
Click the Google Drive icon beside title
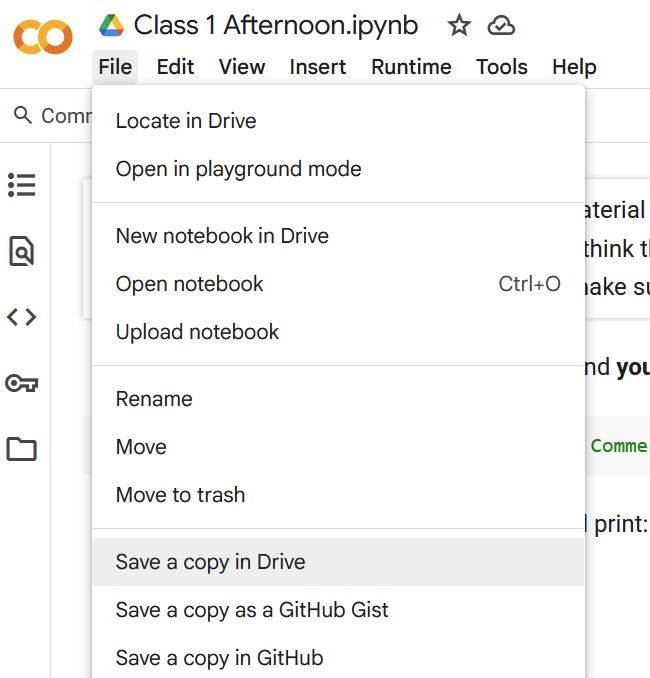(111, 26)
